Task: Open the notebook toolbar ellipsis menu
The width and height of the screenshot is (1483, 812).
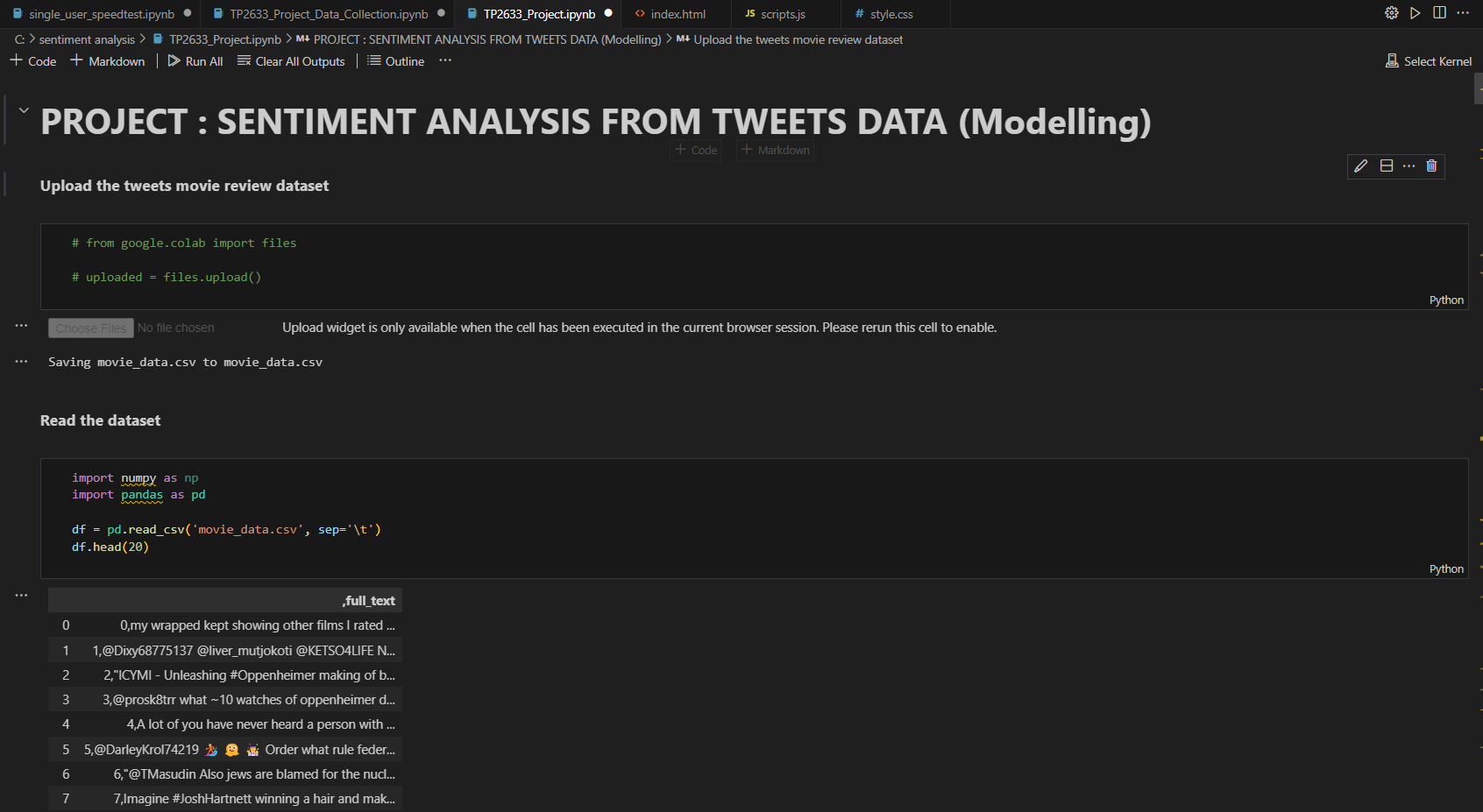Action: tap(445, 60)
